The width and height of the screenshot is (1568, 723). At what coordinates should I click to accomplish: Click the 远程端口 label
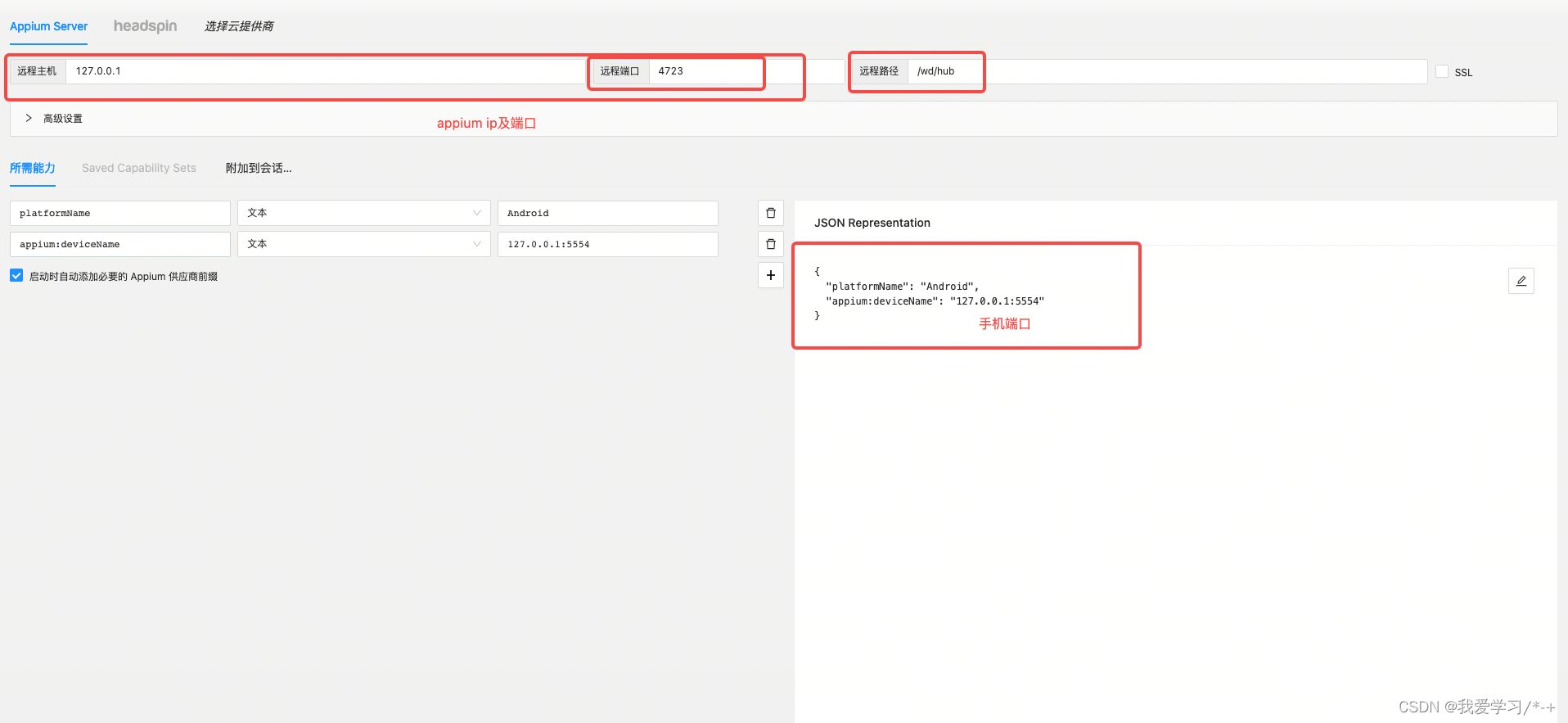pyautogui.click(x=620, y=71)
